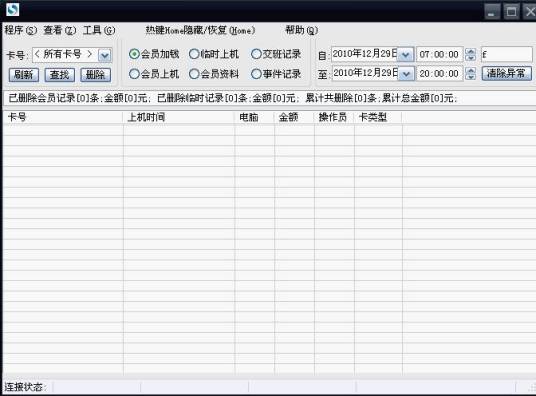
Task: Click the 查找 button
Action: (59, 75)
